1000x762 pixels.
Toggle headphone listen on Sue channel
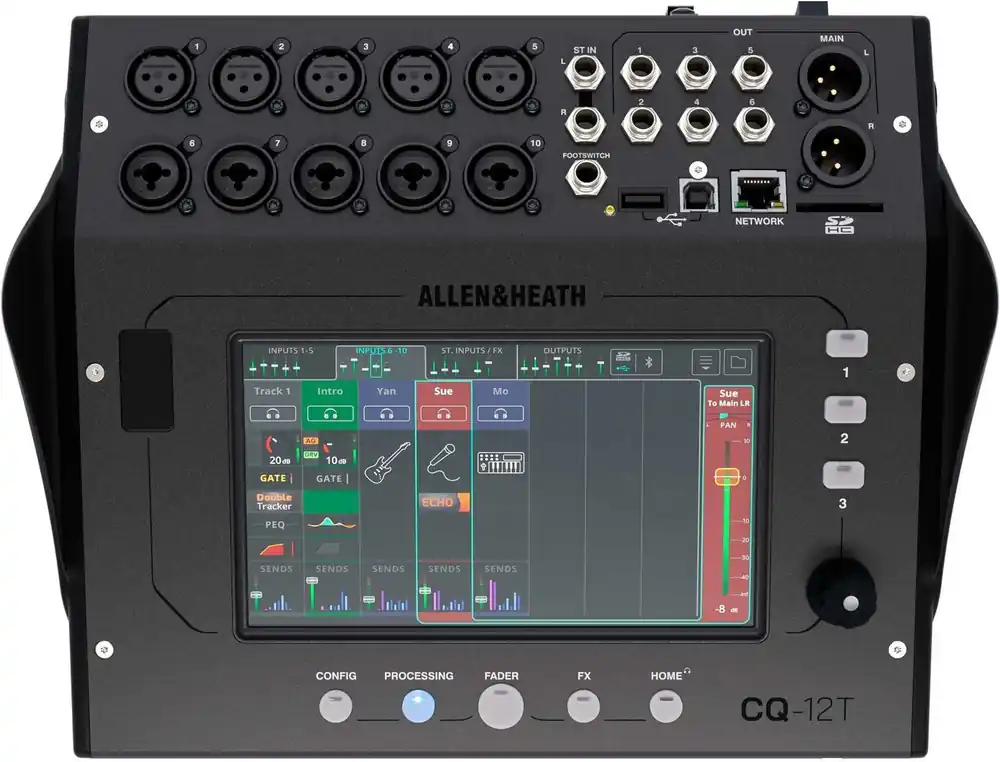coord(443,414)
